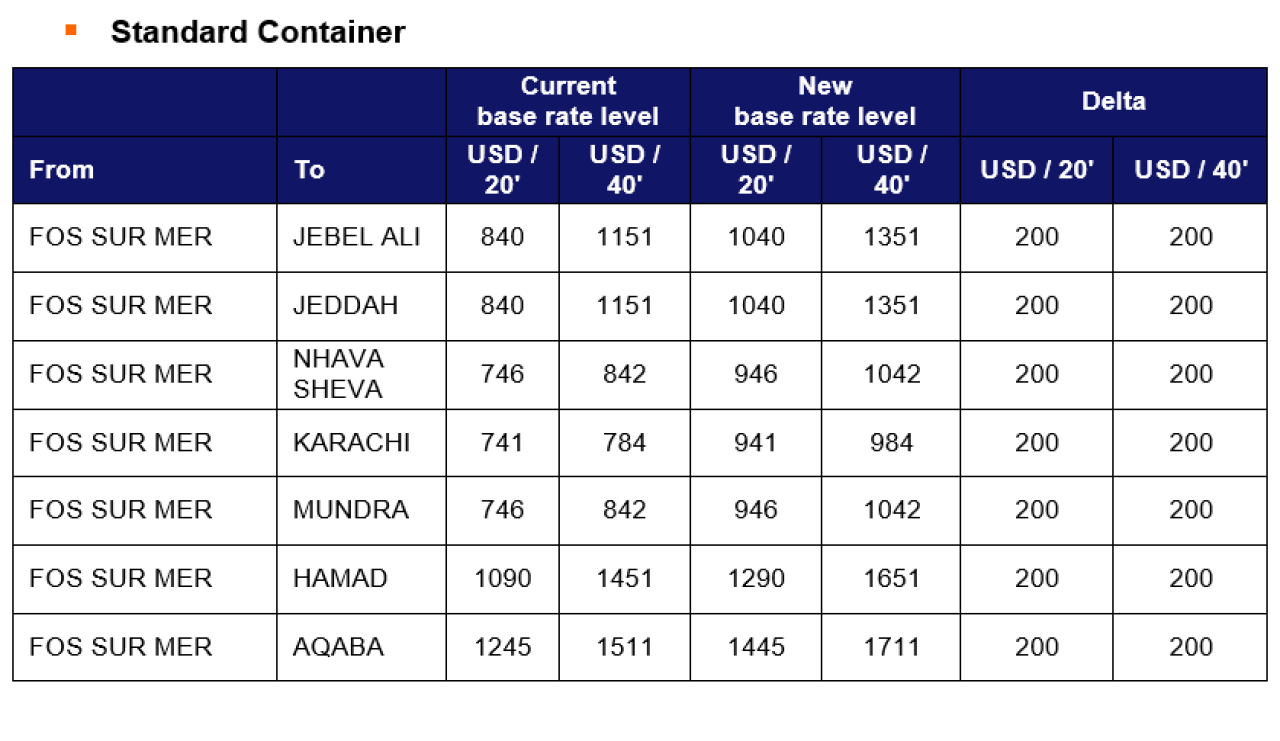Viewport: 1280px width, 741px height.
Task: Select the AQABA destination cell
Action: tap(361, 647)
